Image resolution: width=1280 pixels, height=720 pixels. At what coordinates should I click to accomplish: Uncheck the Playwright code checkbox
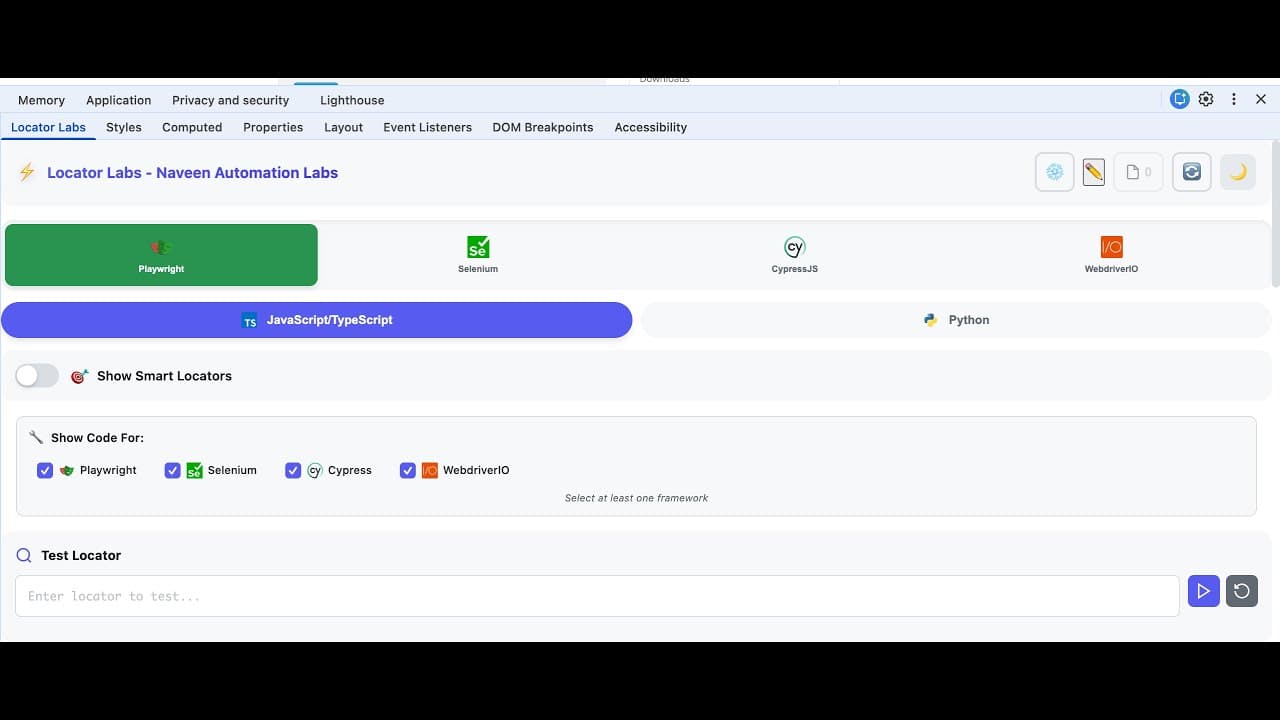coord(45,470)
